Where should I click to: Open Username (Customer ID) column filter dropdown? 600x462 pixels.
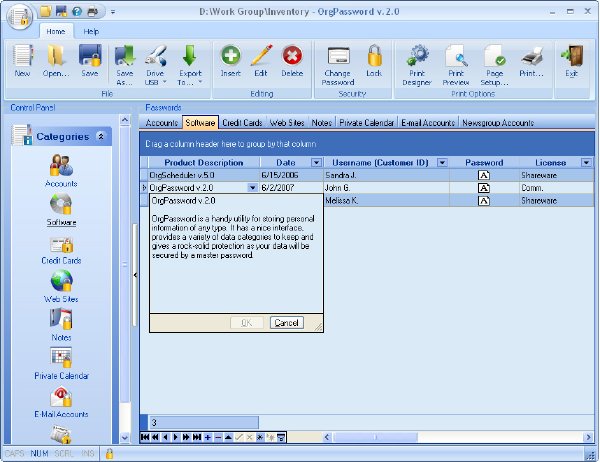442,163
